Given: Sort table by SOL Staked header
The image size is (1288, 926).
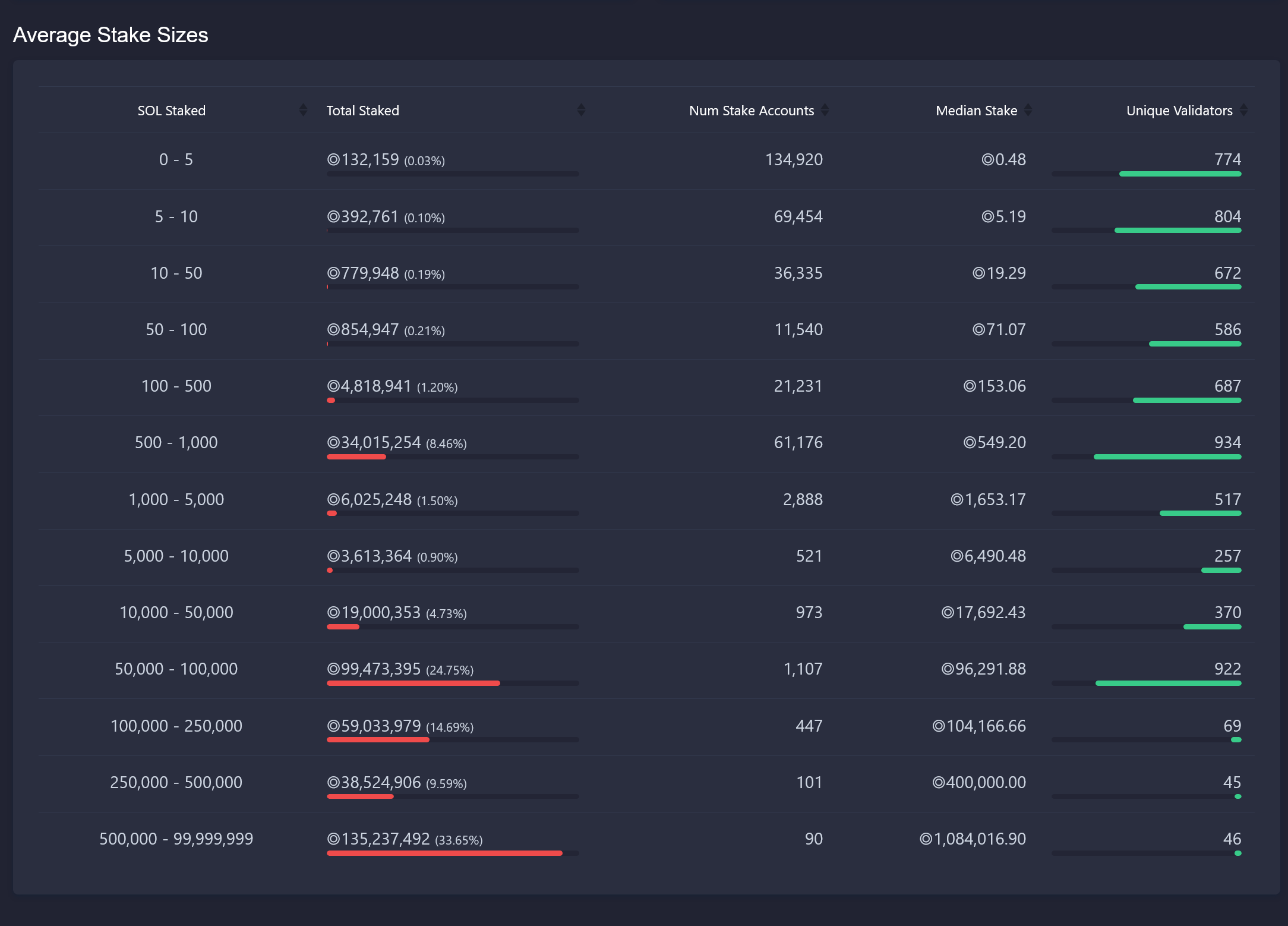Looking at the screenshot, I should pos(171,111).
